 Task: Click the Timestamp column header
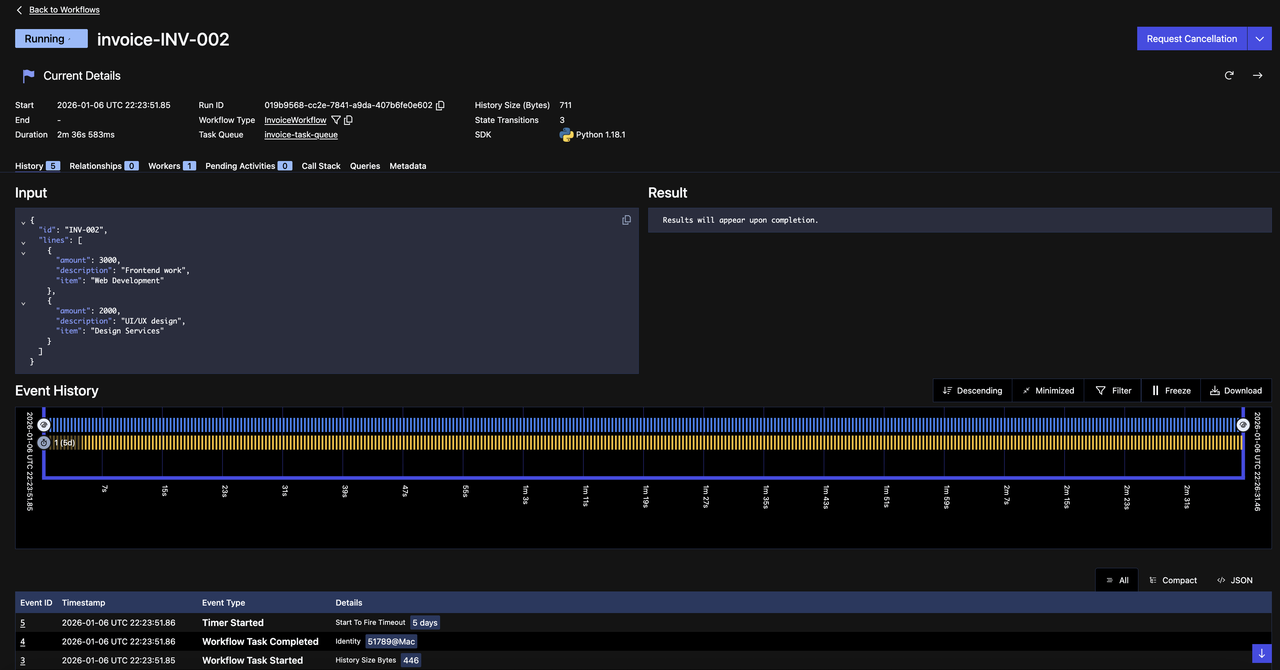point(83,603)
